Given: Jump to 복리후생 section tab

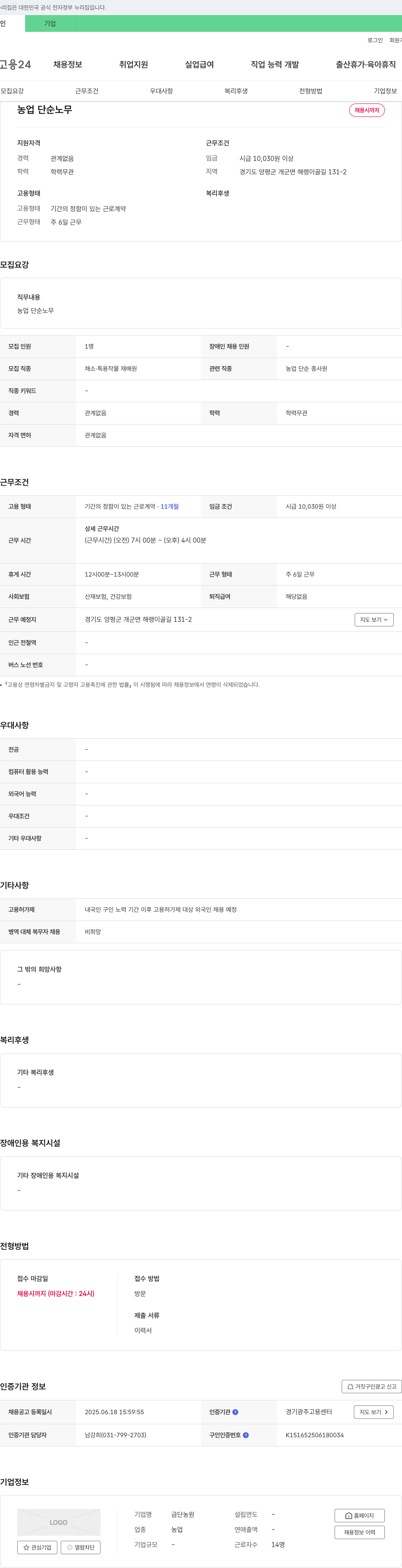Looking at the screenshot, I should (236, 91).
